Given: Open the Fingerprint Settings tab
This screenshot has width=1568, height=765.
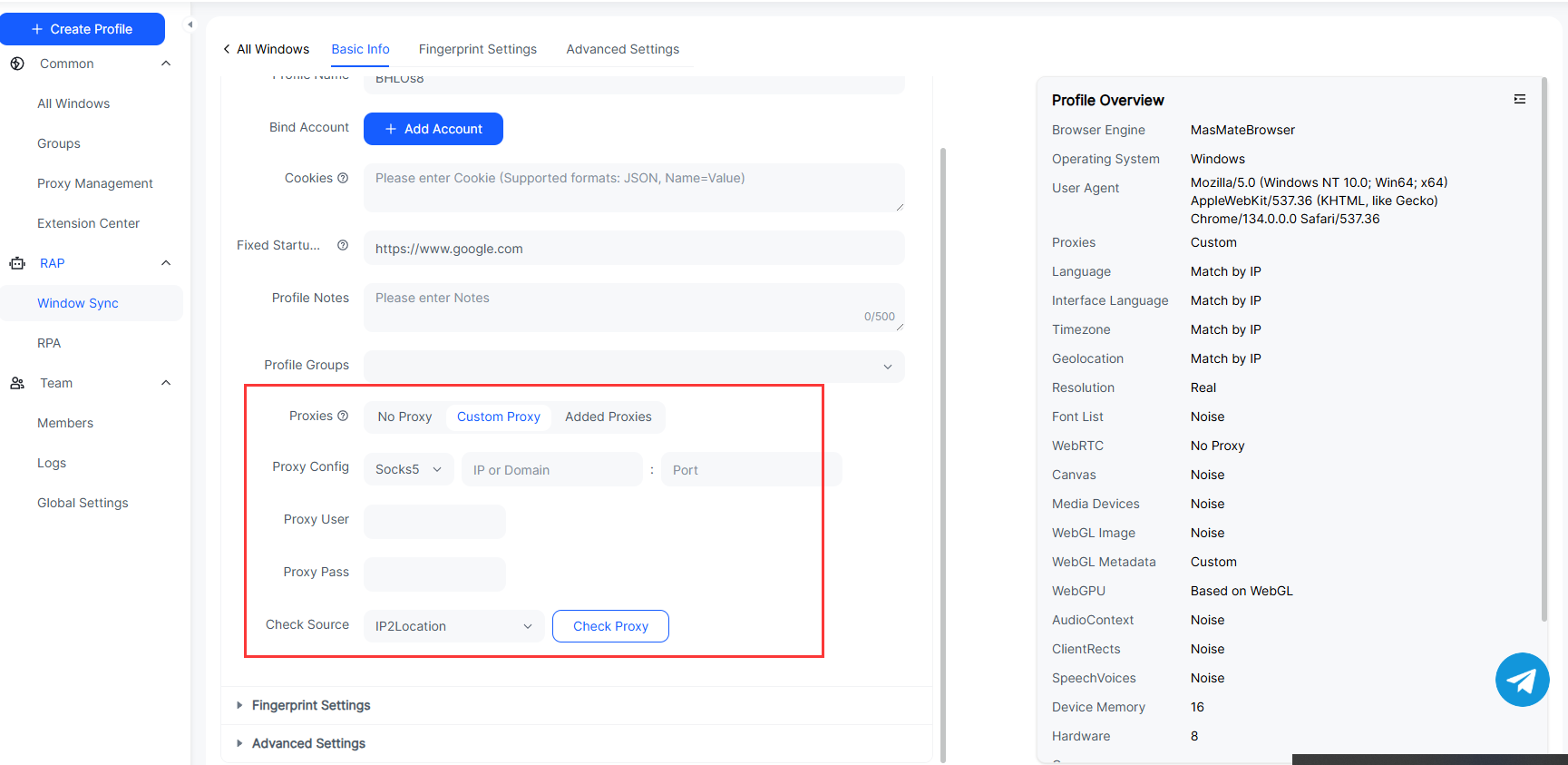Looking at the screenshot, I should coord(477,49).
